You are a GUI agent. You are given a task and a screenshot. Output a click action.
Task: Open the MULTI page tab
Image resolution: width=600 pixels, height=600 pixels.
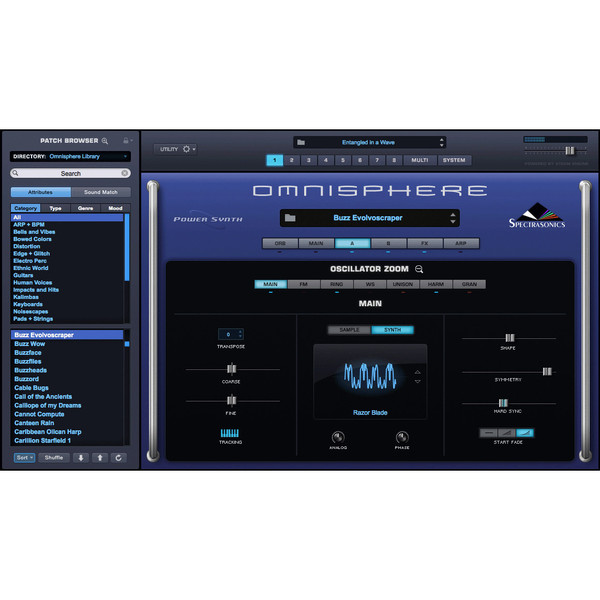(x=420, y=160)
